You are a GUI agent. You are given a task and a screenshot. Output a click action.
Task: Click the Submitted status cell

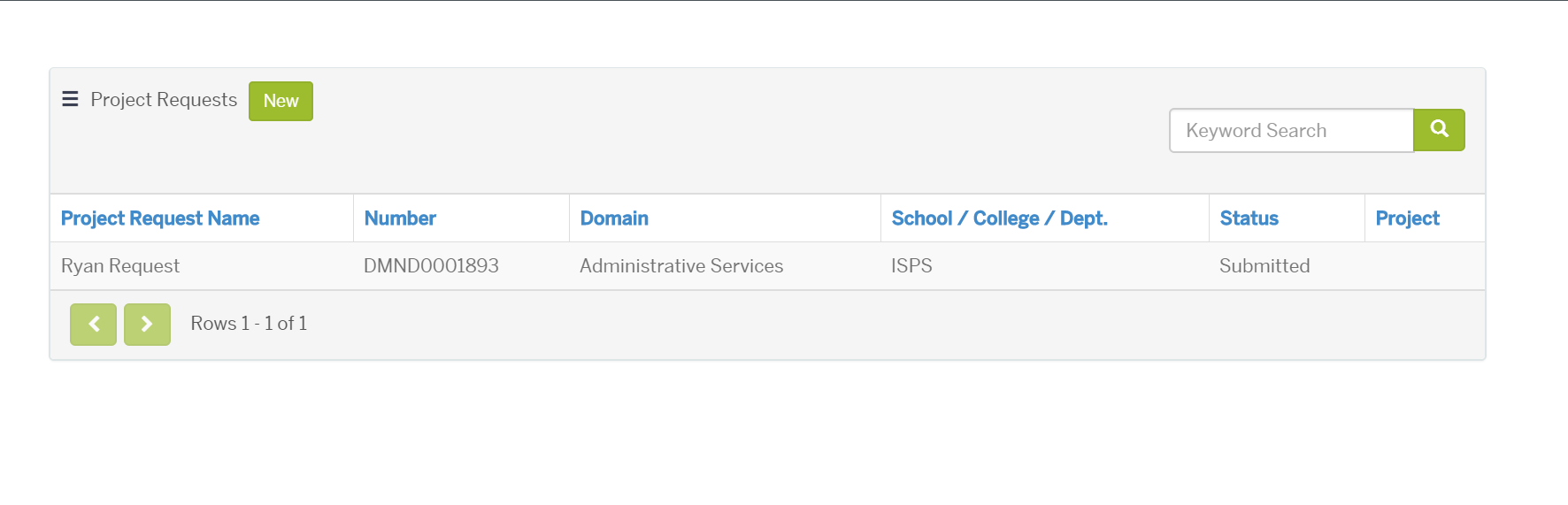[x=1264, y=266]
